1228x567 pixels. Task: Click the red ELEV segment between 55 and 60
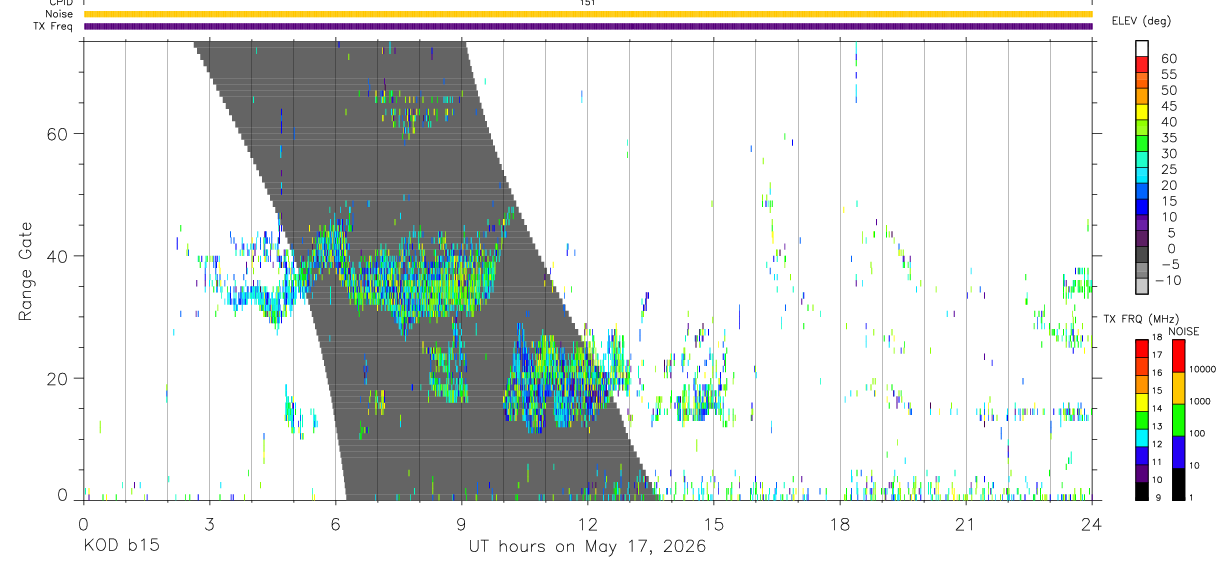[x=1142, y=64]
